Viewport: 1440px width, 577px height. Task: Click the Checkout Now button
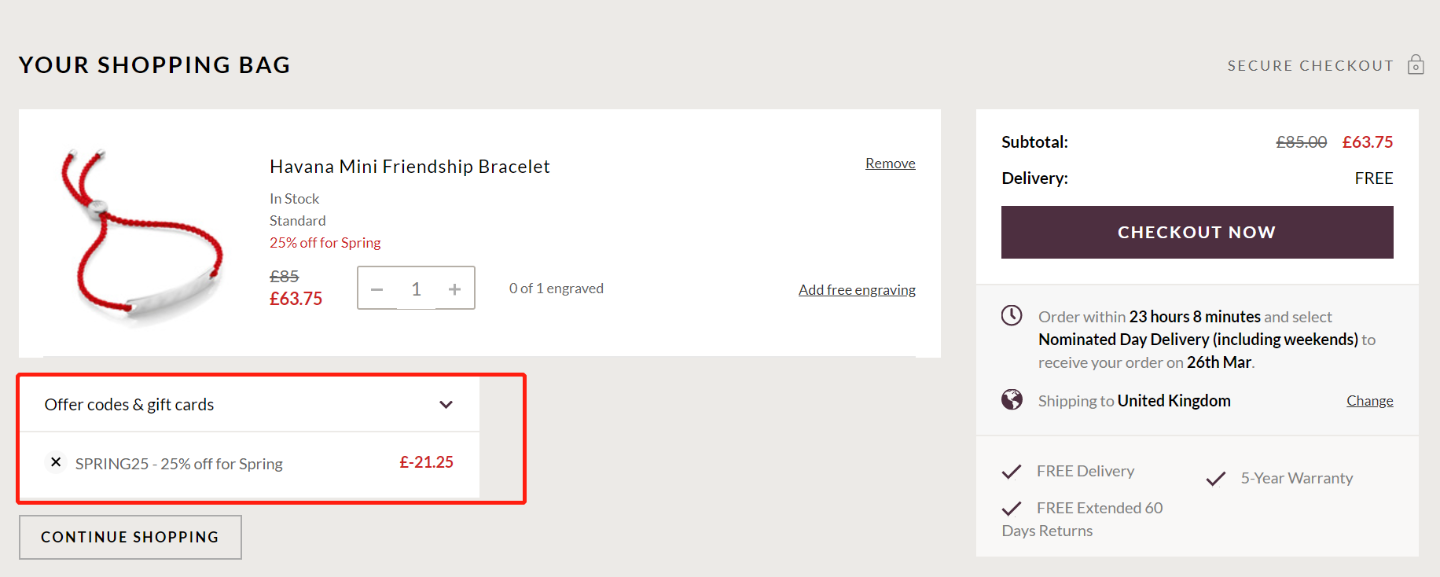pos(1197,232)
